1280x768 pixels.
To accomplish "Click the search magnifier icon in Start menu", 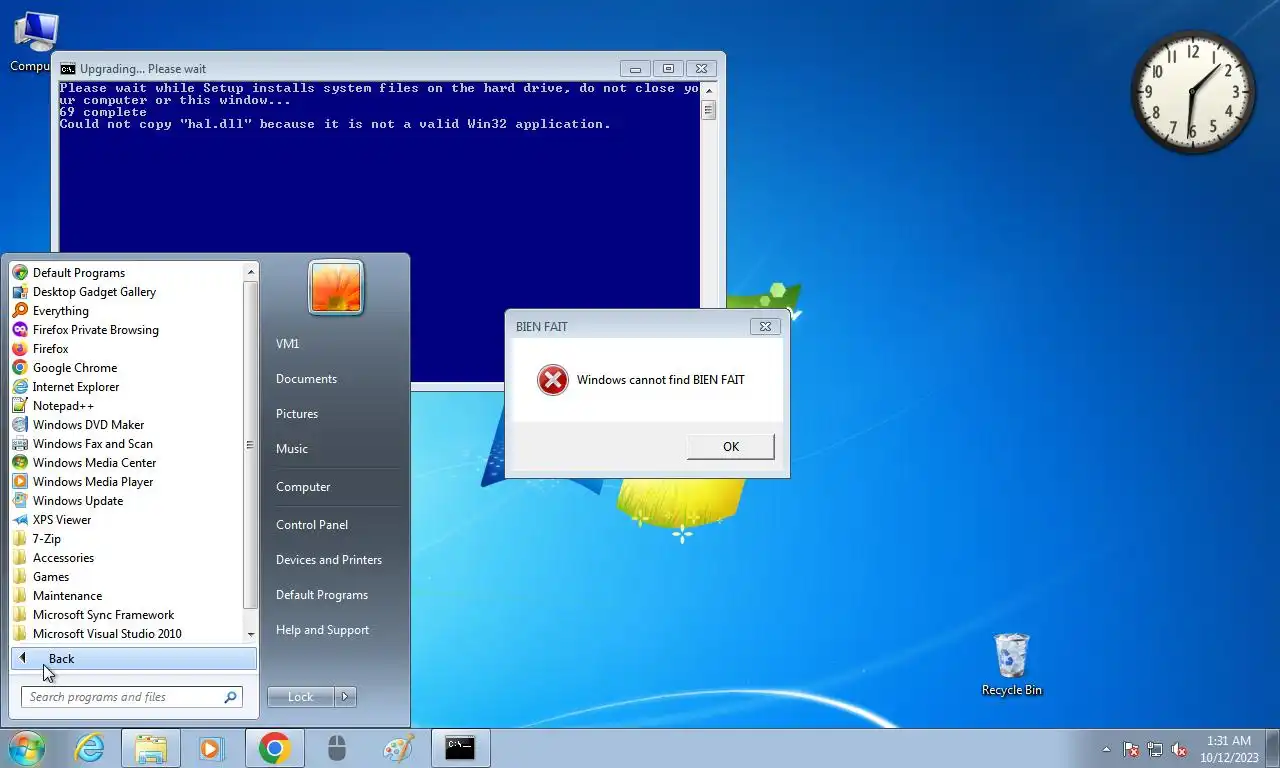I will [230, 697].
